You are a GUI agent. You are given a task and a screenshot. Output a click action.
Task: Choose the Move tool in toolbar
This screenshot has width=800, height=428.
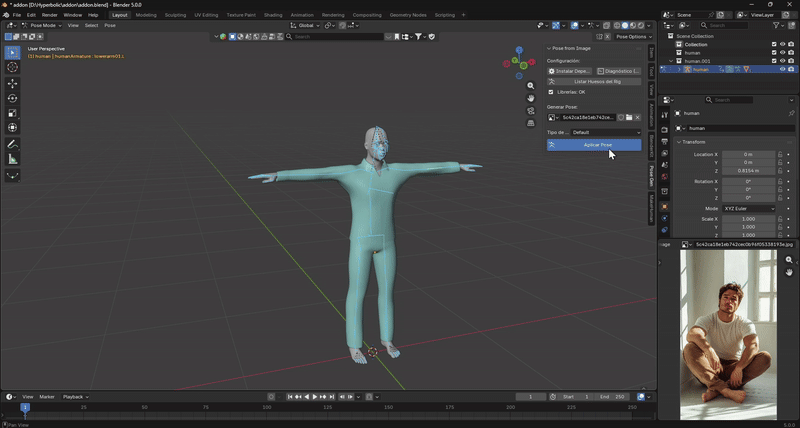tap(12, 84)
